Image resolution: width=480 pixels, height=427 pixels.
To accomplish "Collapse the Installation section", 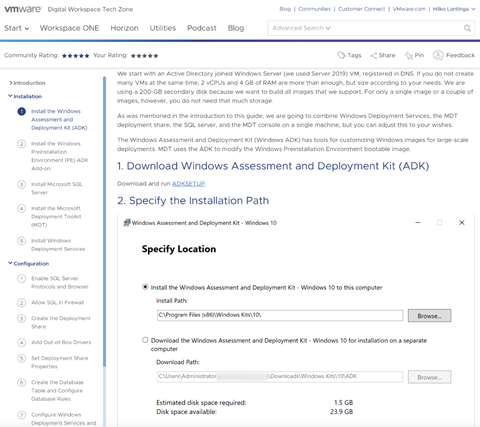I will 25,96.
